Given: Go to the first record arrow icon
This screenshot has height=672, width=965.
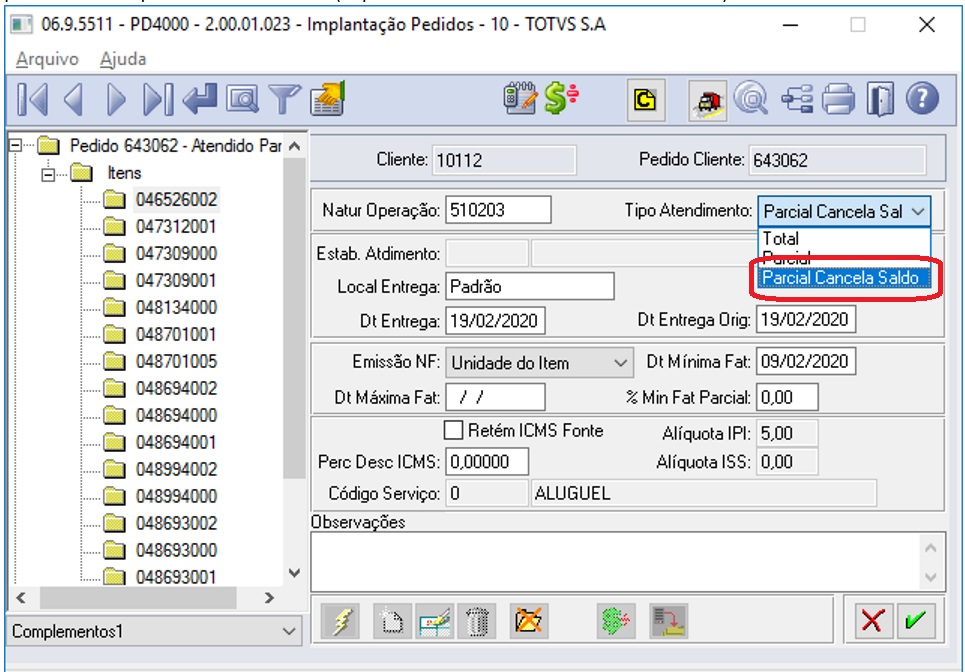Looking at the screenshot, I should point(33,100).
